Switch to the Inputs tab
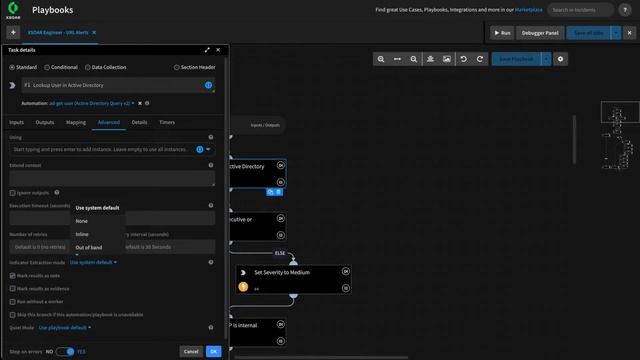The image size is (640, 360). pos(16,122)
